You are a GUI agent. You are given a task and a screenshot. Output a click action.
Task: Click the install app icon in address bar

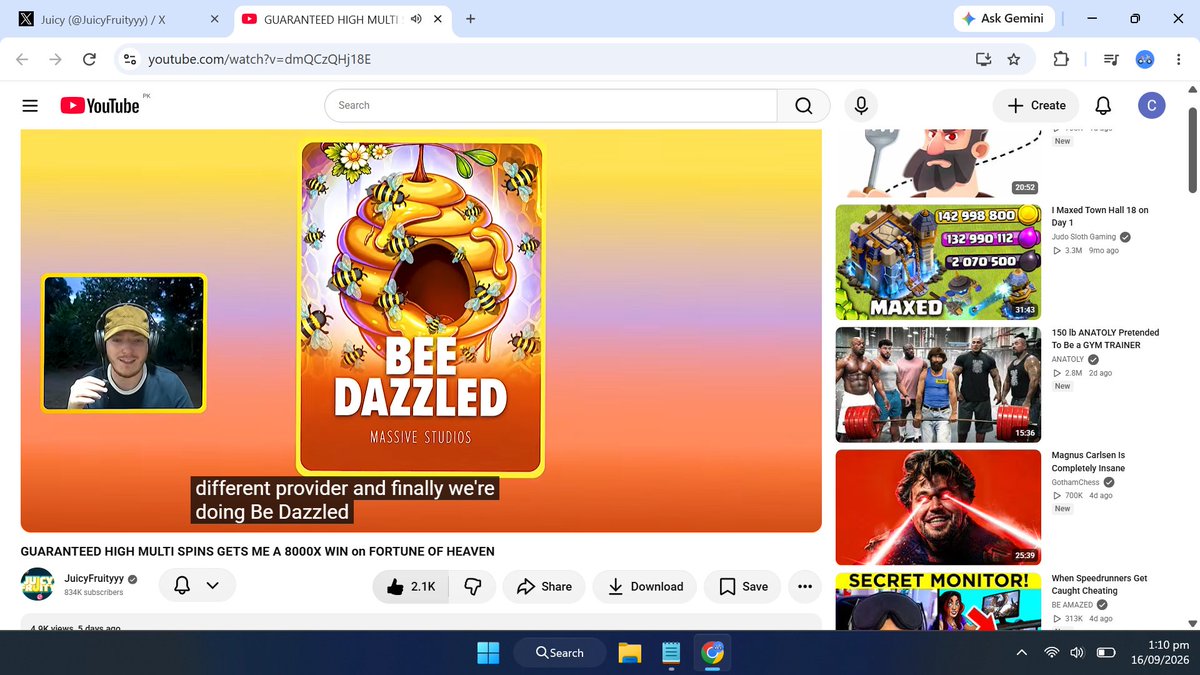[983, 60]
